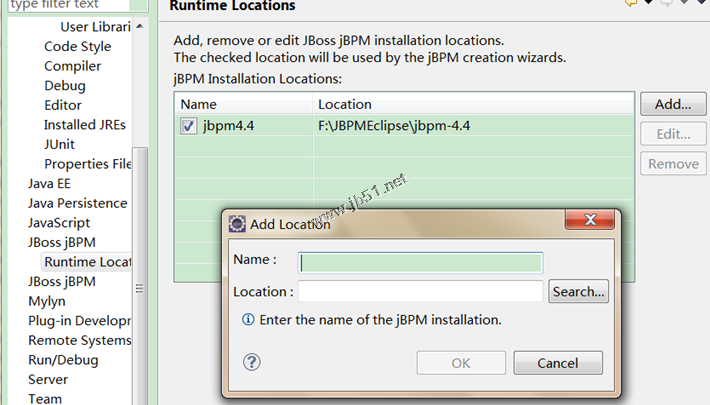The width and height of the screenshot is (710, 405).
Task: Select Java Persistence preferences category
Action: click(77, 203)
